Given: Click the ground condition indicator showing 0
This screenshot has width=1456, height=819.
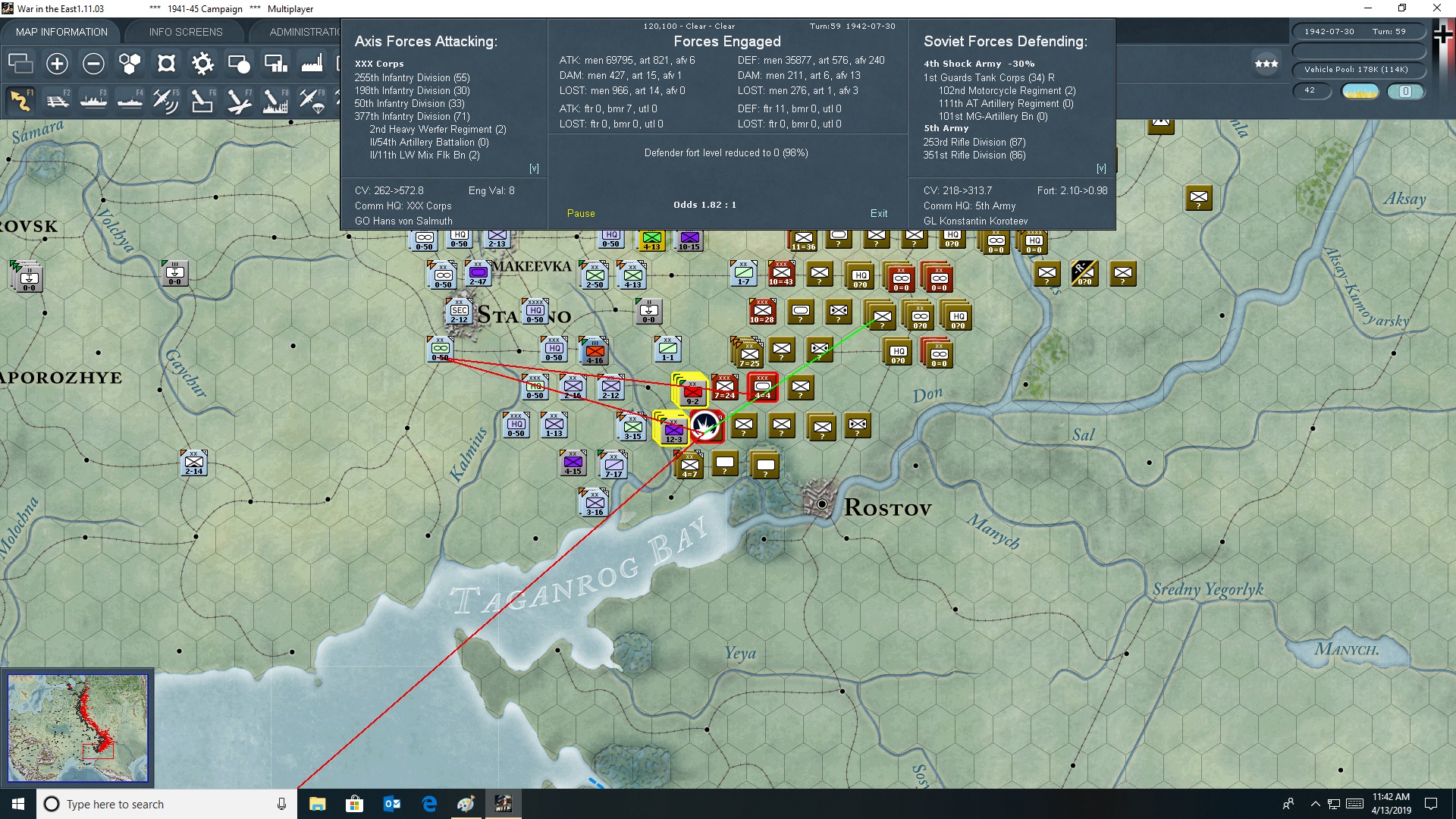Looking at the screenshot, I should [1406, 91].
